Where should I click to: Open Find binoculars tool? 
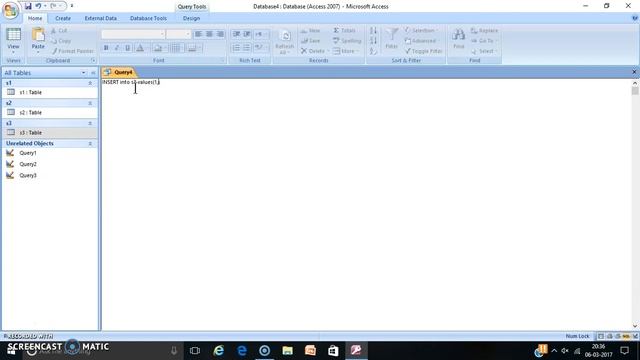(458, 39)
